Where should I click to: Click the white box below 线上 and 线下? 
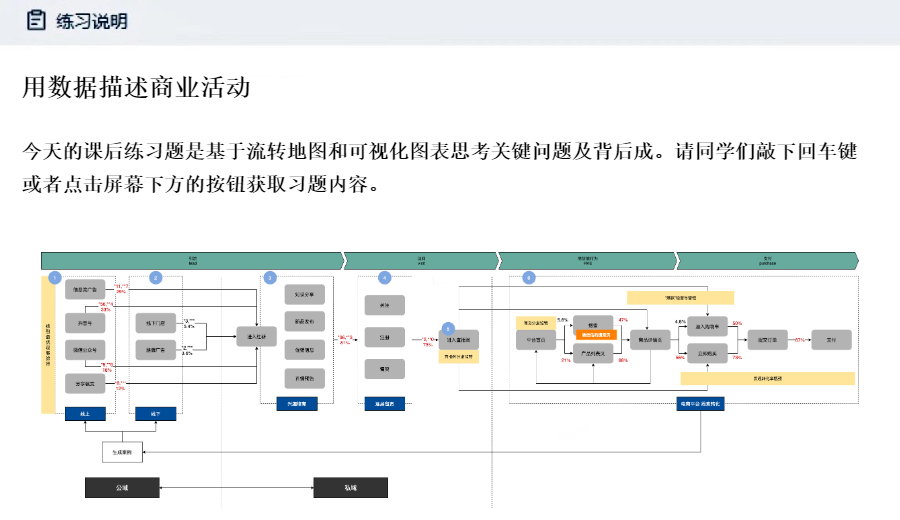tap(123, 452)
